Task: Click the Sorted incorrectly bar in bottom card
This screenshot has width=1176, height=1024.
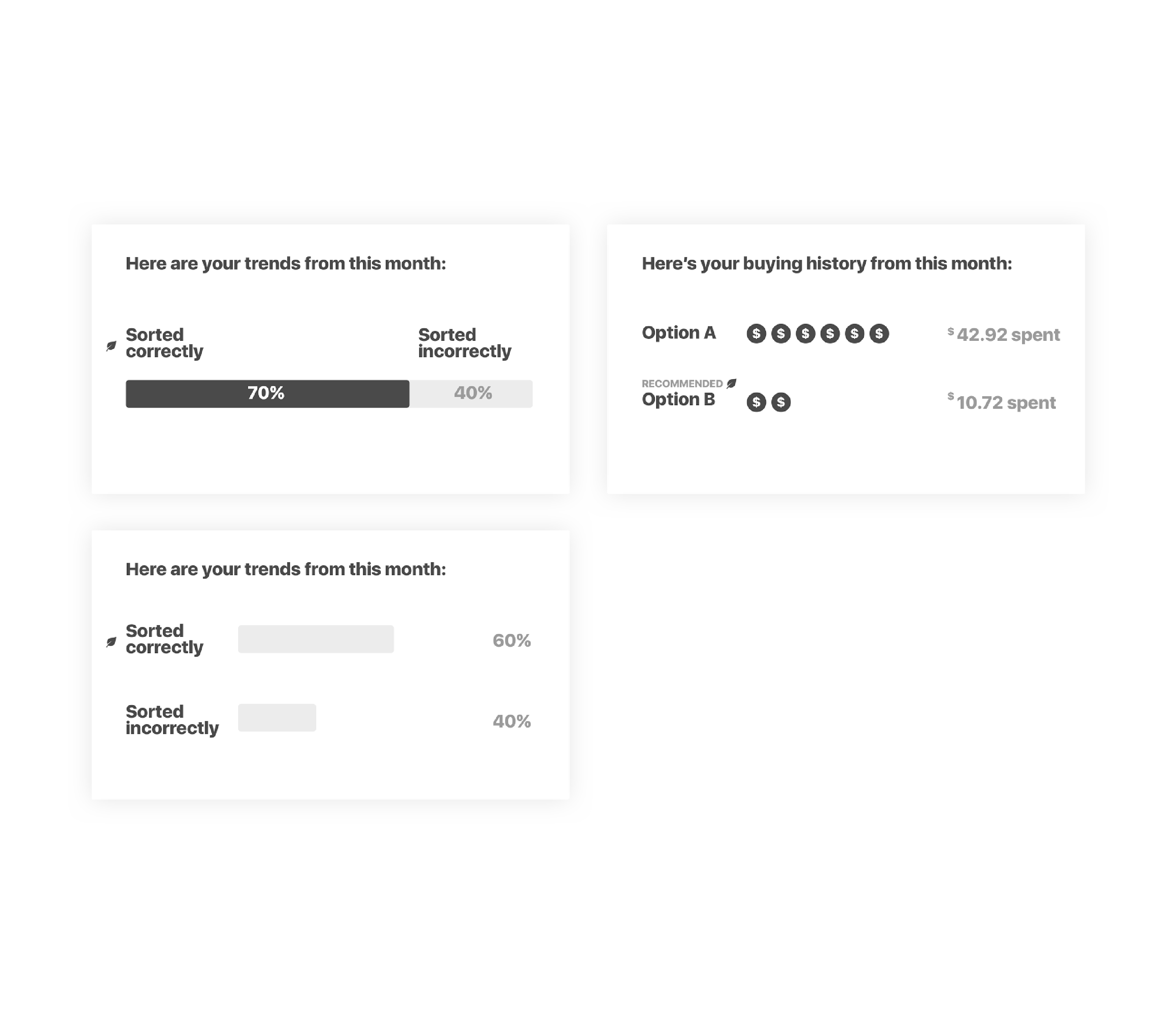Action: [x=277, y=718]
